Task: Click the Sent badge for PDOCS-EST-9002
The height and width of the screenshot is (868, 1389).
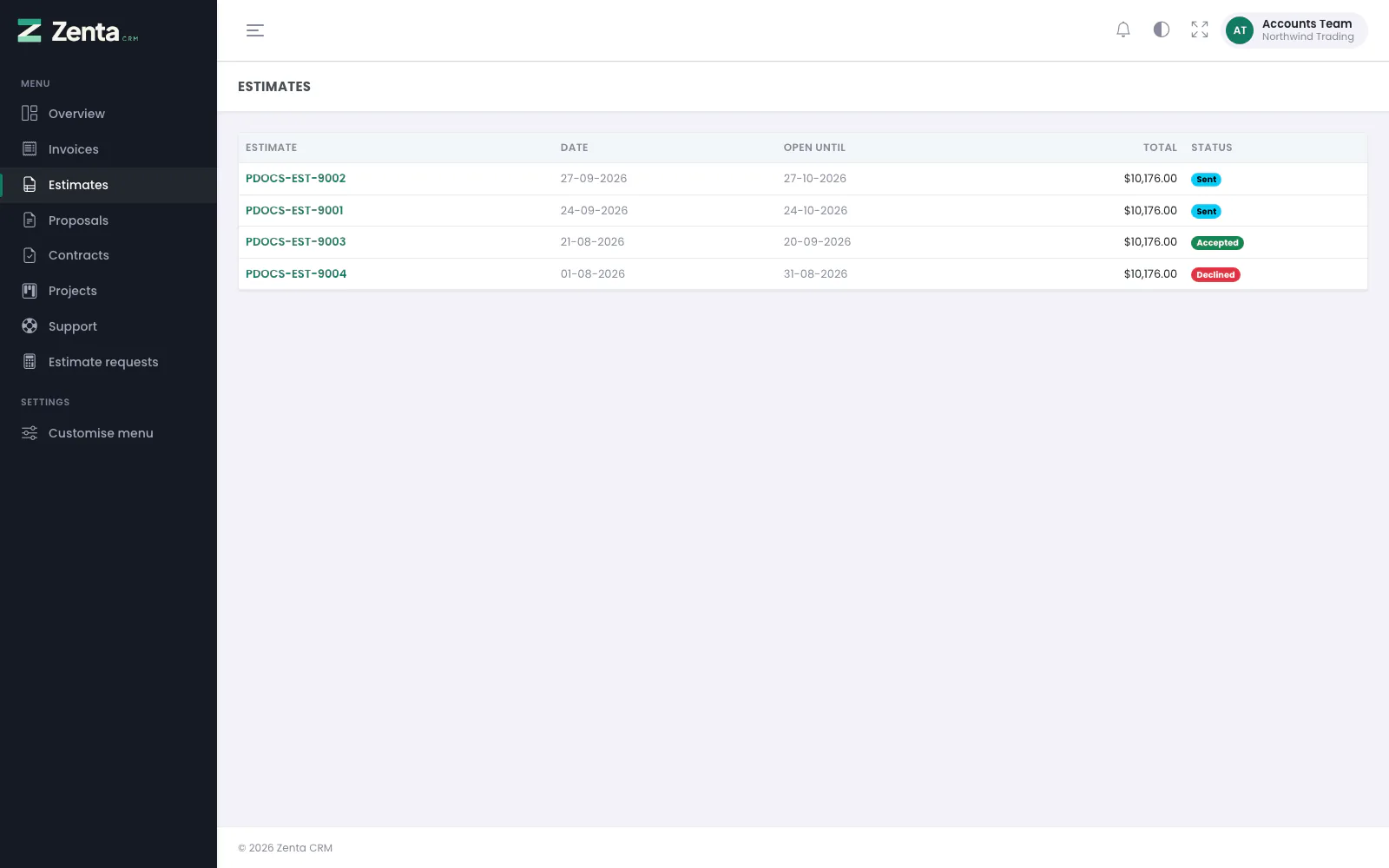Action: (x=1206, y=180)
